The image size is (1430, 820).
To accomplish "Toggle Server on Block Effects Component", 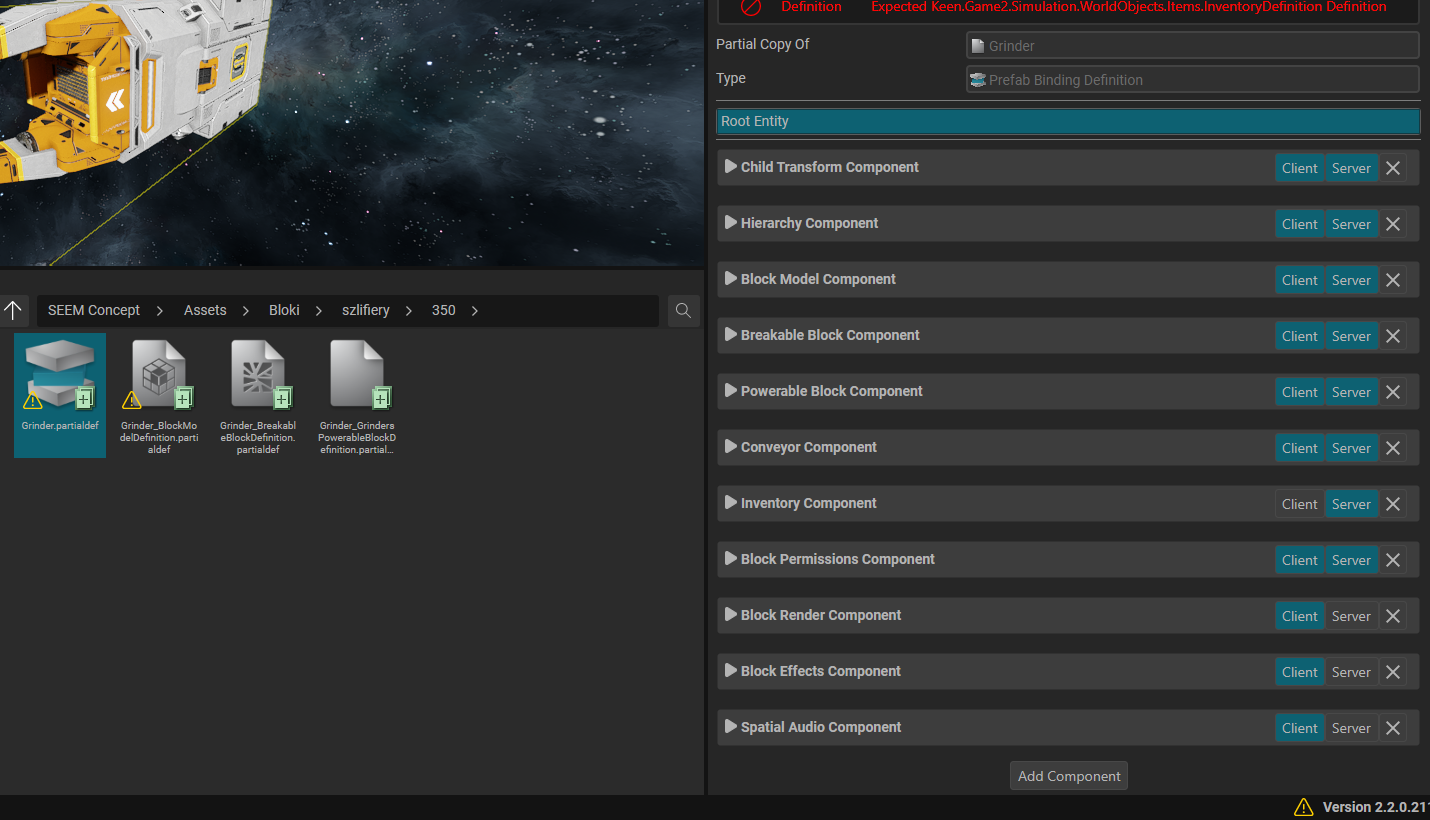I will (x=1351, y=672).
